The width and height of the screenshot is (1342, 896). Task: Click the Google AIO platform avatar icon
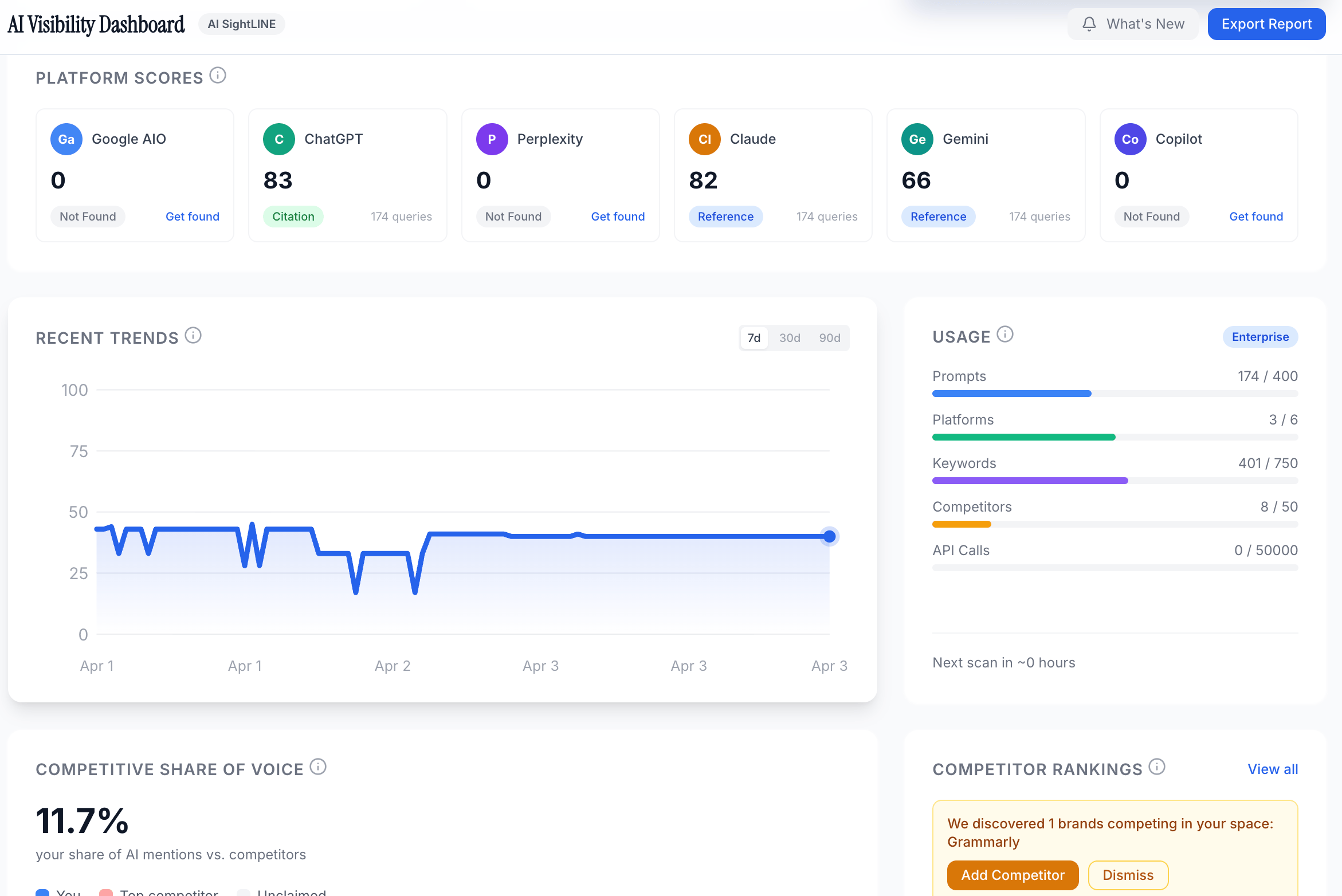[x=66, y=139]
